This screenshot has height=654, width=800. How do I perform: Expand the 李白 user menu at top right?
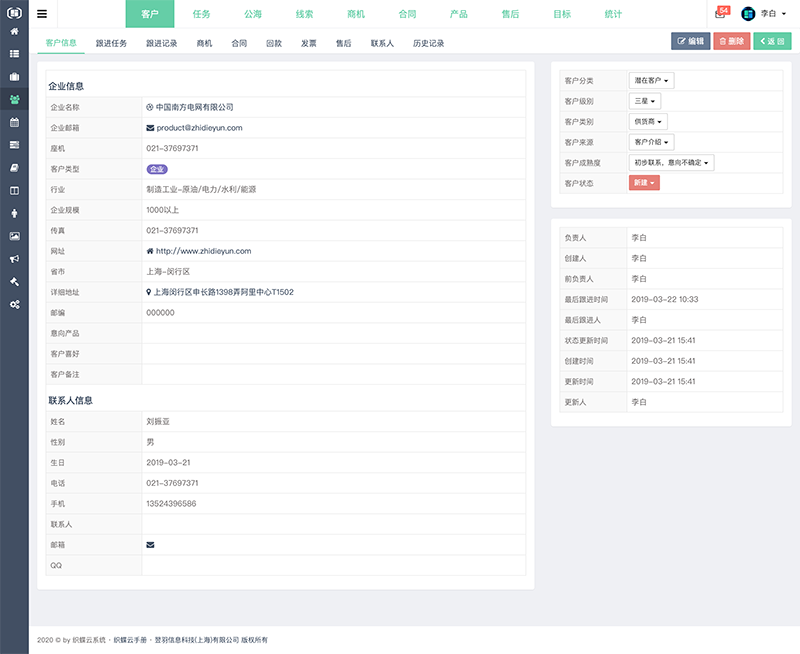tap(770, 13)
